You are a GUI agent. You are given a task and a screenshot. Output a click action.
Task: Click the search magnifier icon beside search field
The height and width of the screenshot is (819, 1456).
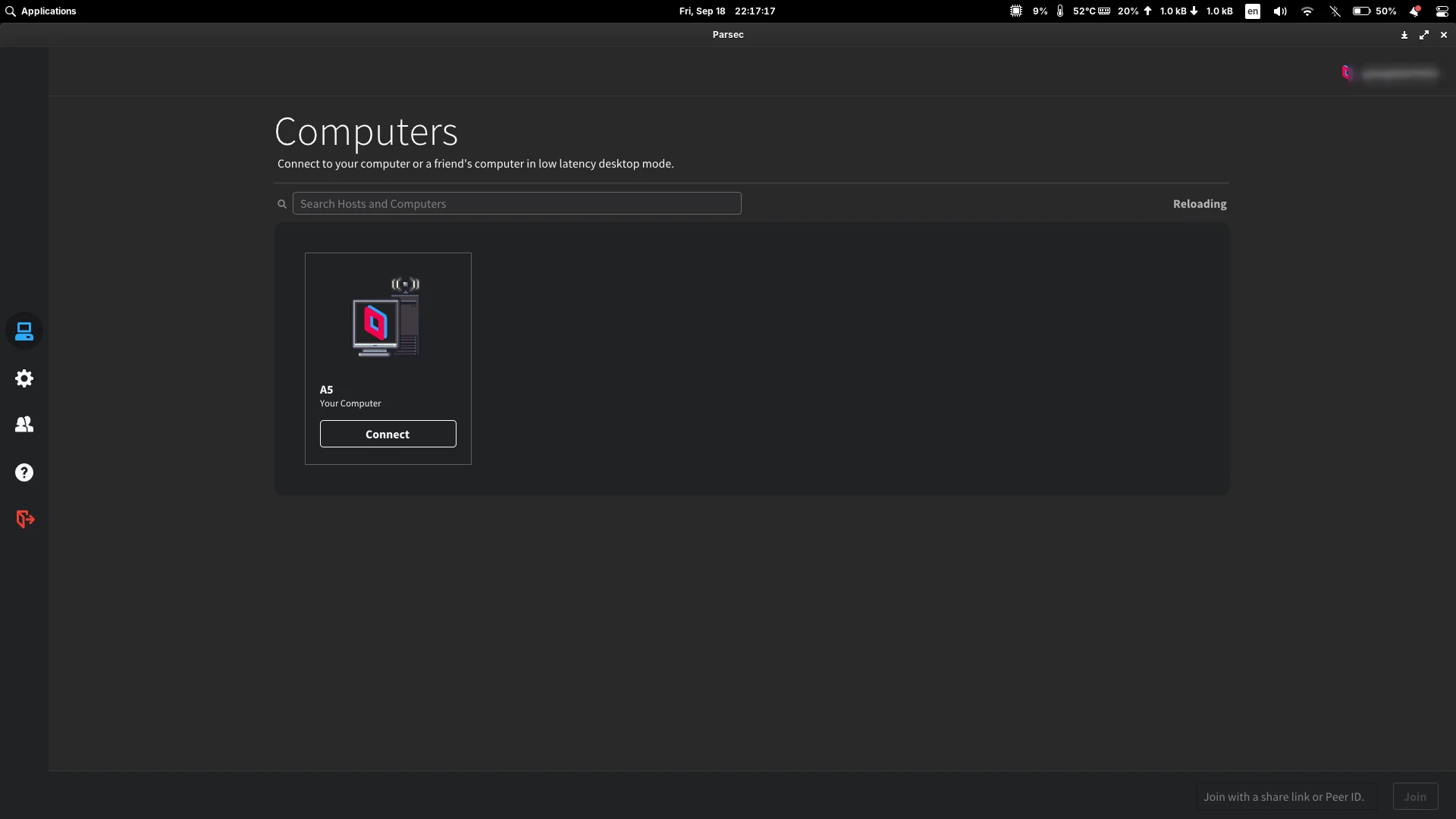pyautogui.click(x=282, y=204)
